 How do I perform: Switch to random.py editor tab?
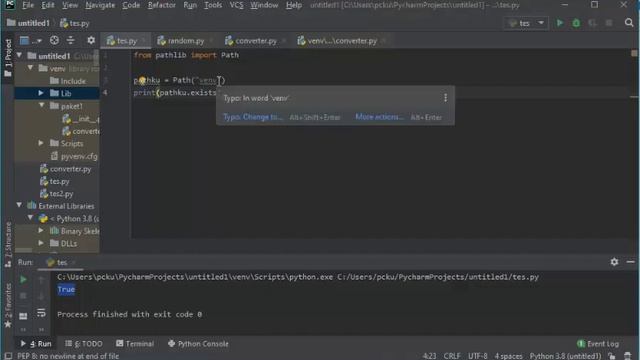pos(185,41)
